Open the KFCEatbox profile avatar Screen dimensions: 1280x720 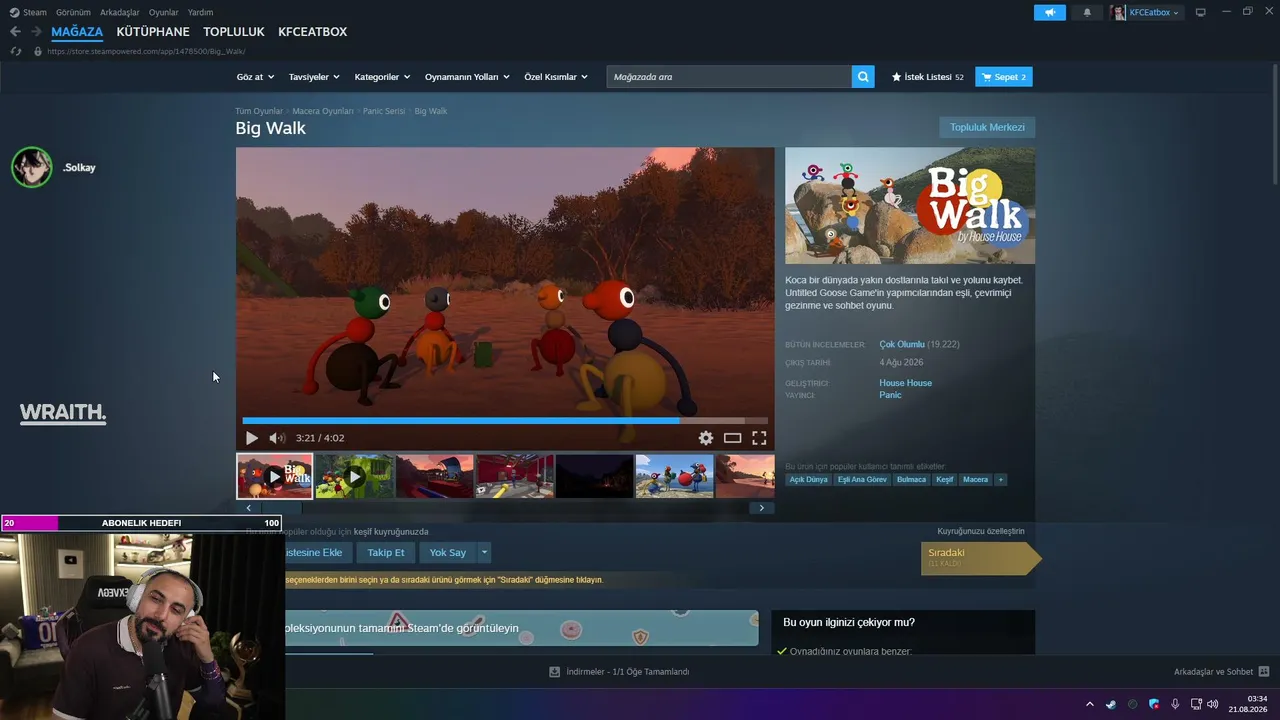click(1118, 12)
